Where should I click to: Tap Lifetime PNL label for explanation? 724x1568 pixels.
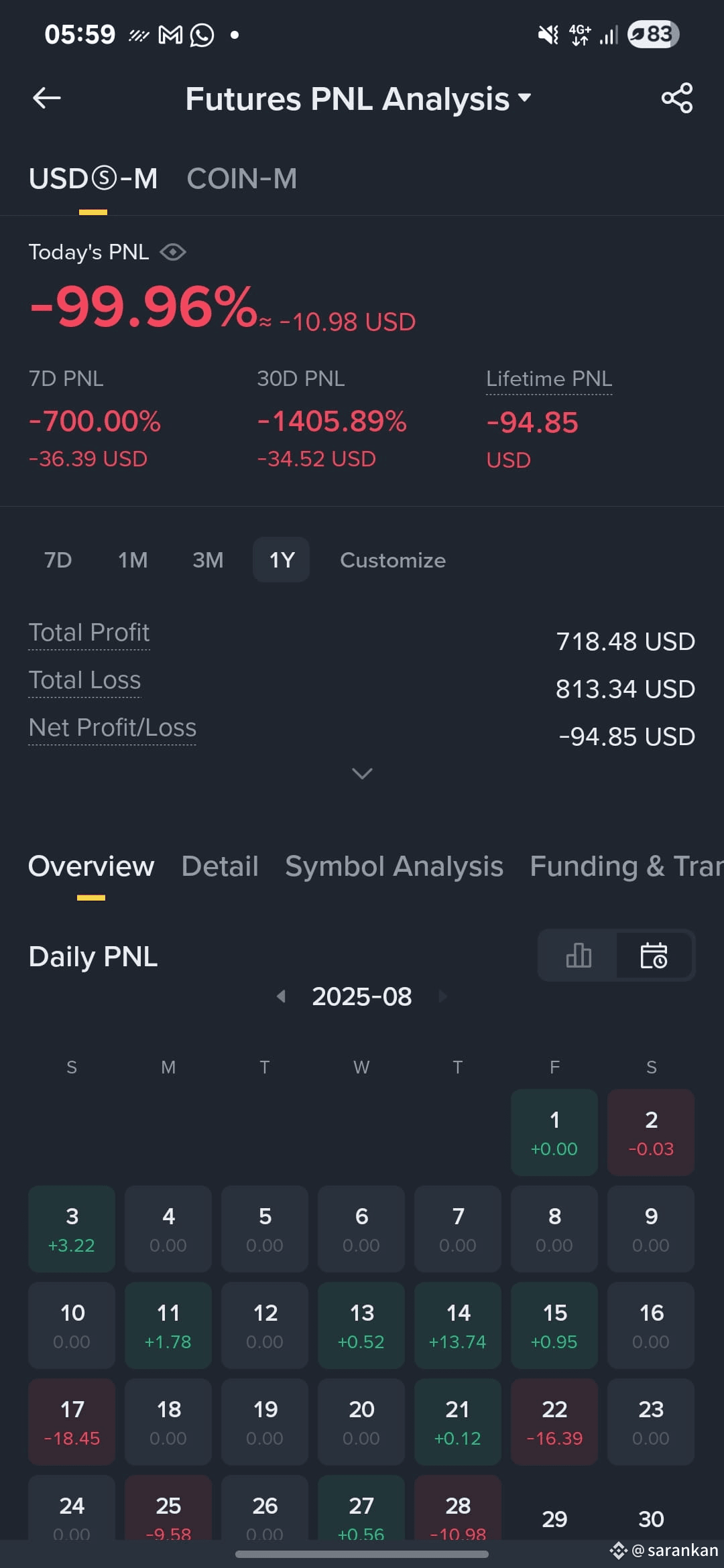[x=549, y=379]
